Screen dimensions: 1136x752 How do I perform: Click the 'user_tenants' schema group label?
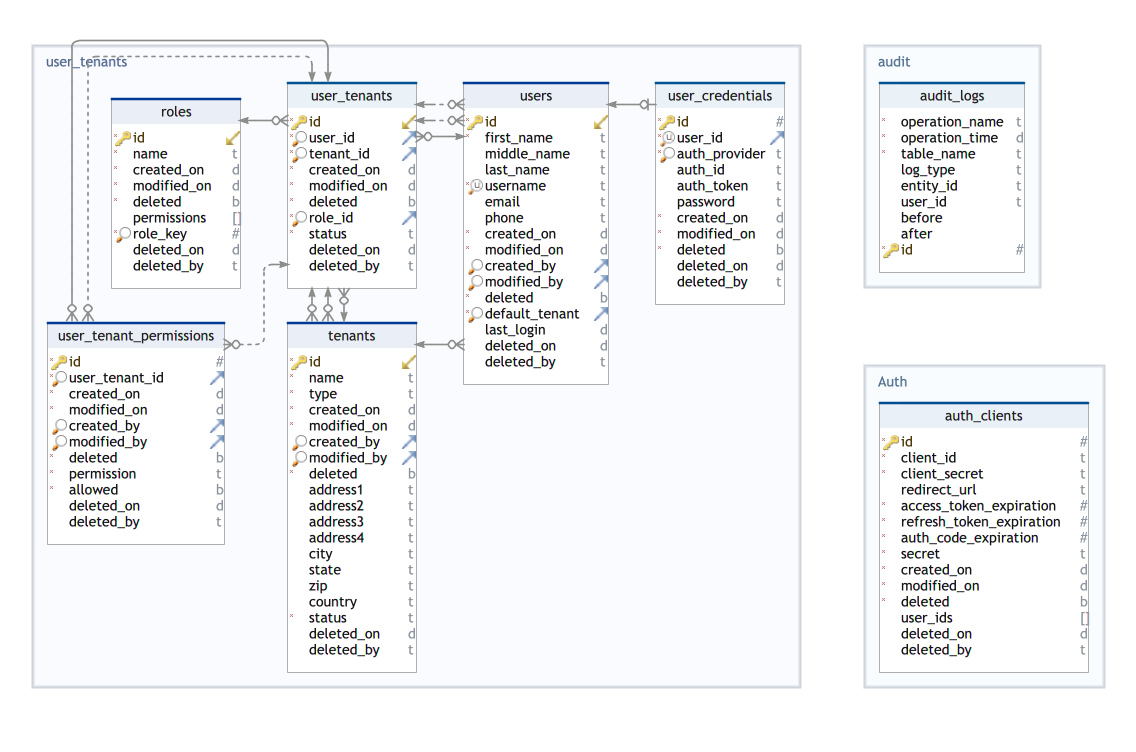(x=86, y=62)
